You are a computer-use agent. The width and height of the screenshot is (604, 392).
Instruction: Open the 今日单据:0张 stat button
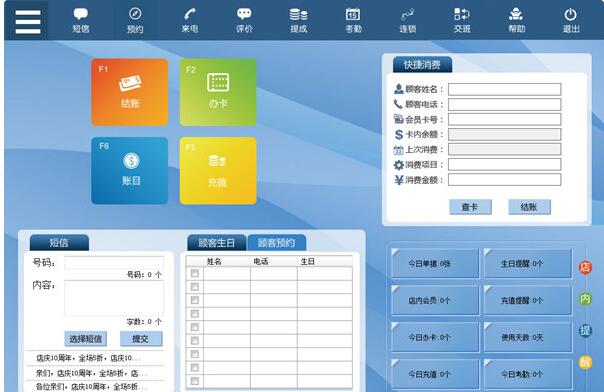pyautogui.click(x=435, y=263)
